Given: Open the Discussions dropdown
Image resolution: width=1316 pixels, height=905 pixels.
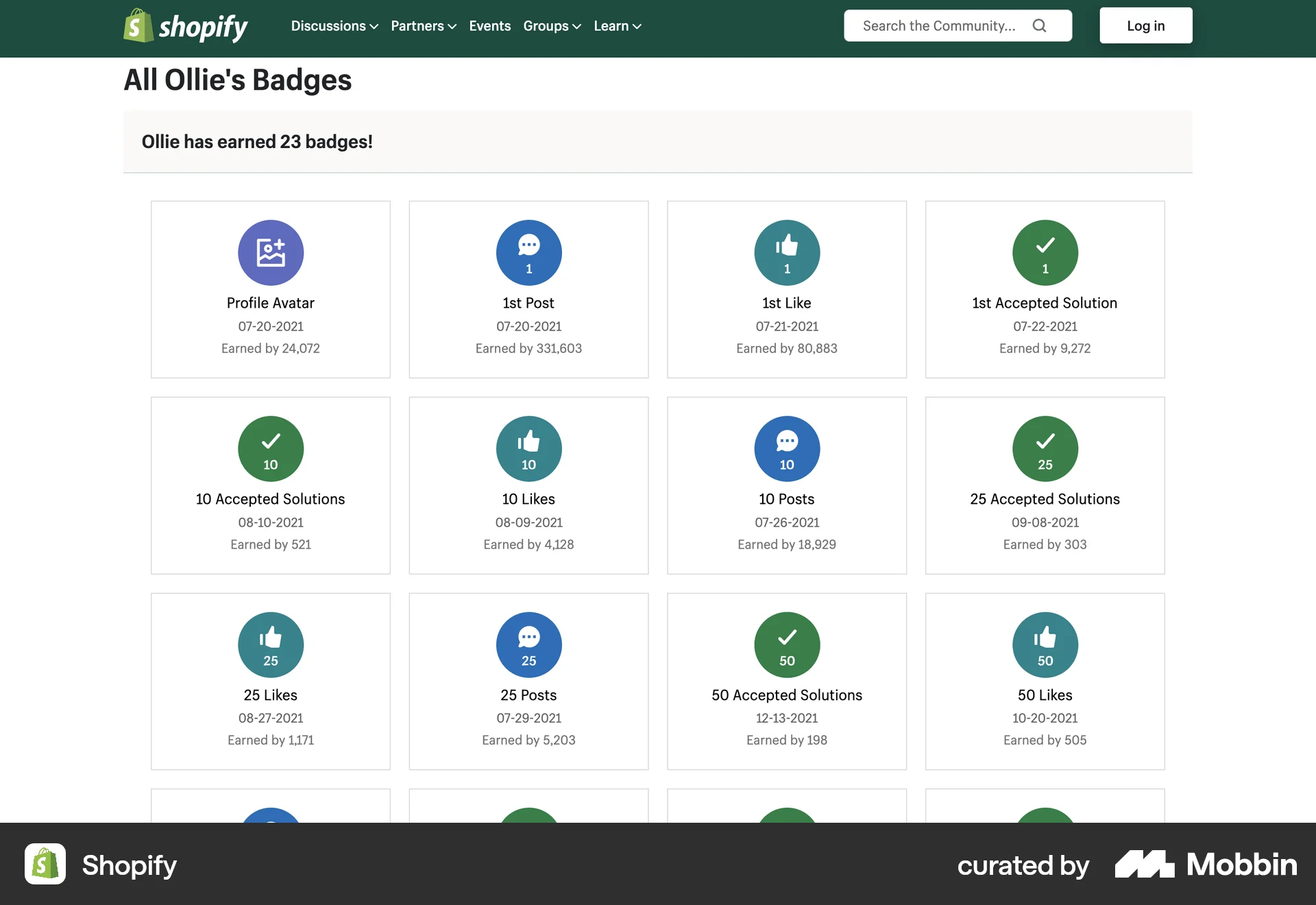Looking at the screenshot, I should pos(334,26).
